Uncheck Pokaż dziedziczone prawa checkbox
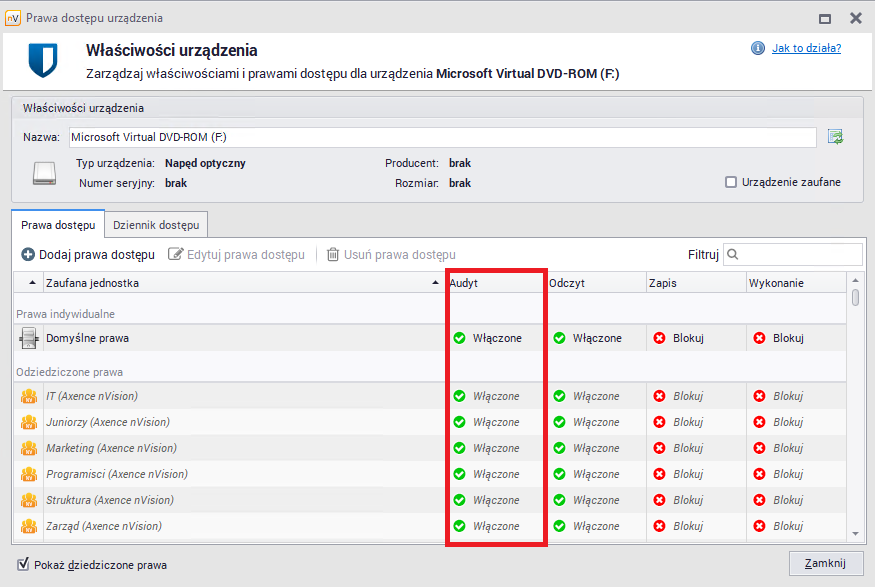The image size is (875, 587). 24,565
